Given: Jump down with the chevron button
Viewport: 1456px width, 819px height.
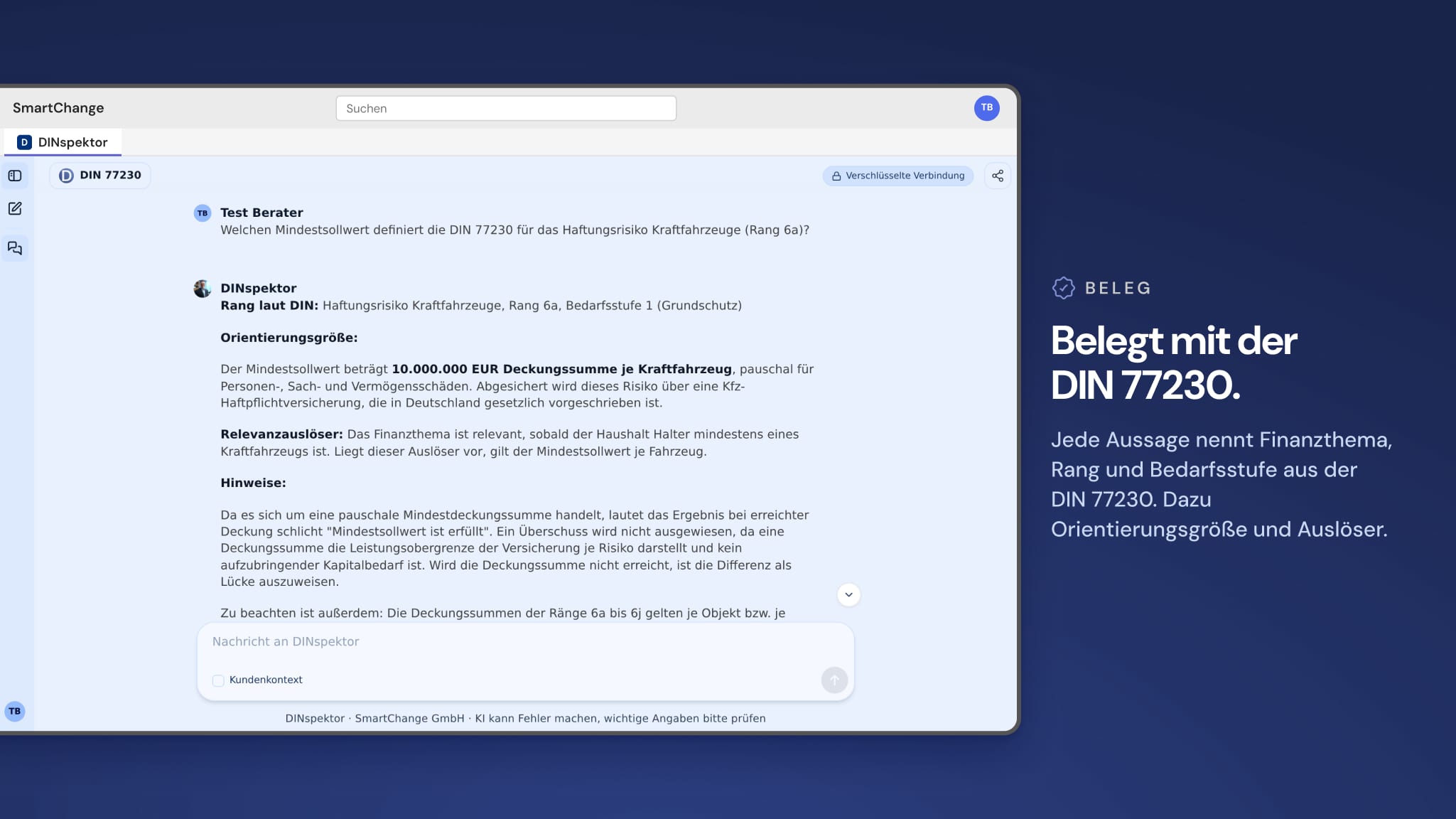Looking at the screenshot, I should [x=848, y=594].
